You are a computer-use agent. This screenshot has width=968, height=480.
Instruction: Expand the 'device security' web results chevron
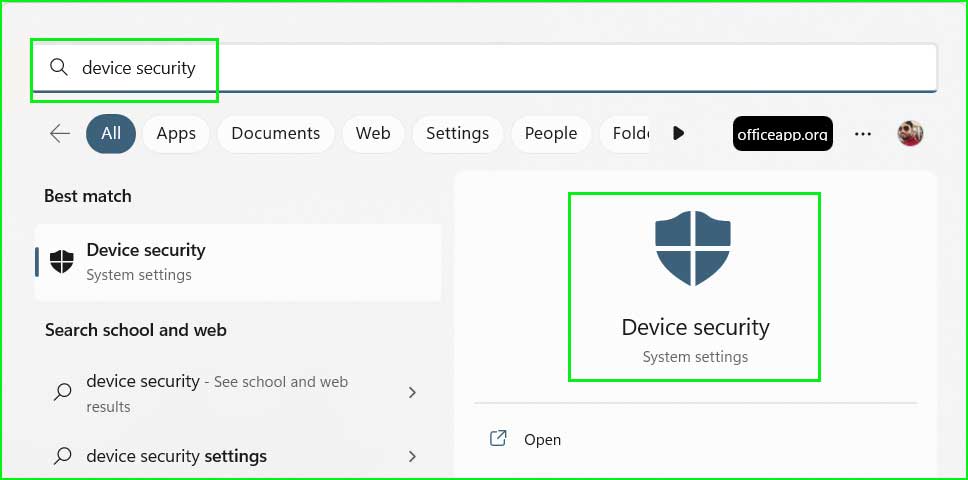(412, 392)
